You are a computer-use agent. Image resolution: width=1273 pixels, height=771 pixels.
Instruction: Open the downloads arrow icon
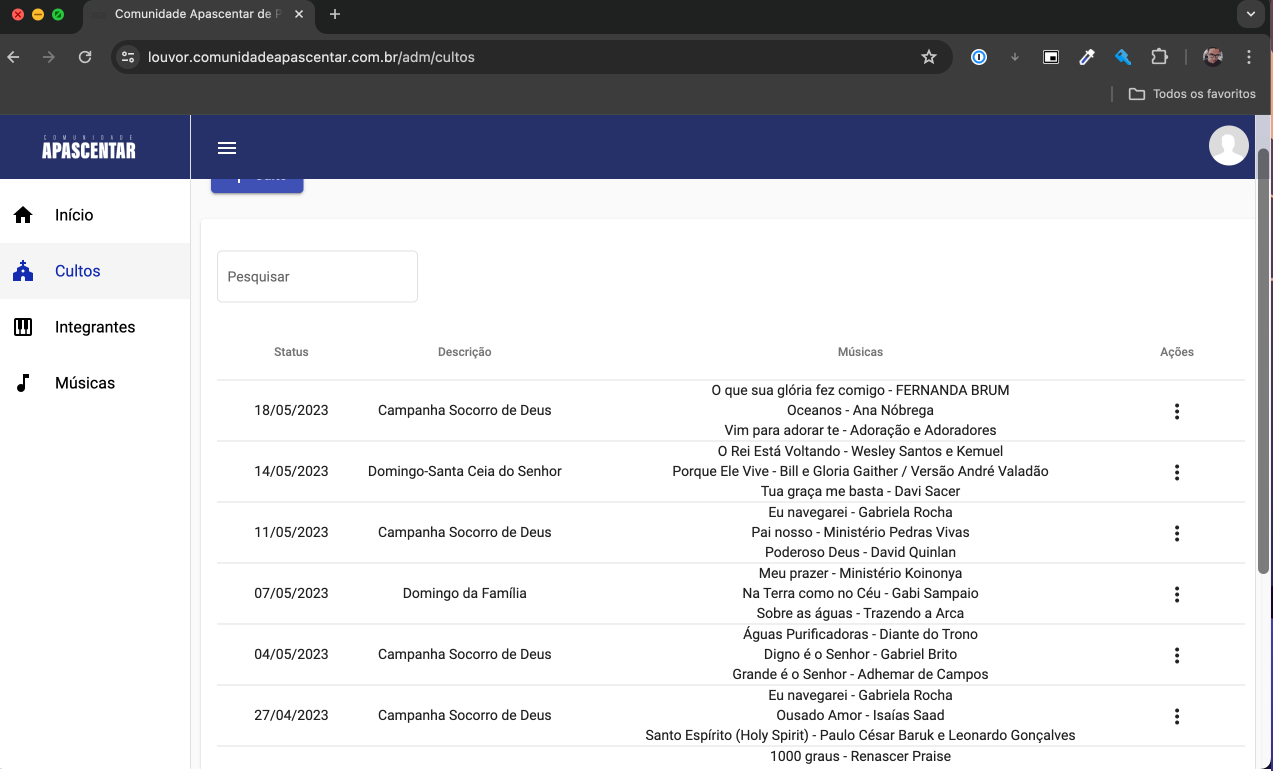(x=1015, y=57)
